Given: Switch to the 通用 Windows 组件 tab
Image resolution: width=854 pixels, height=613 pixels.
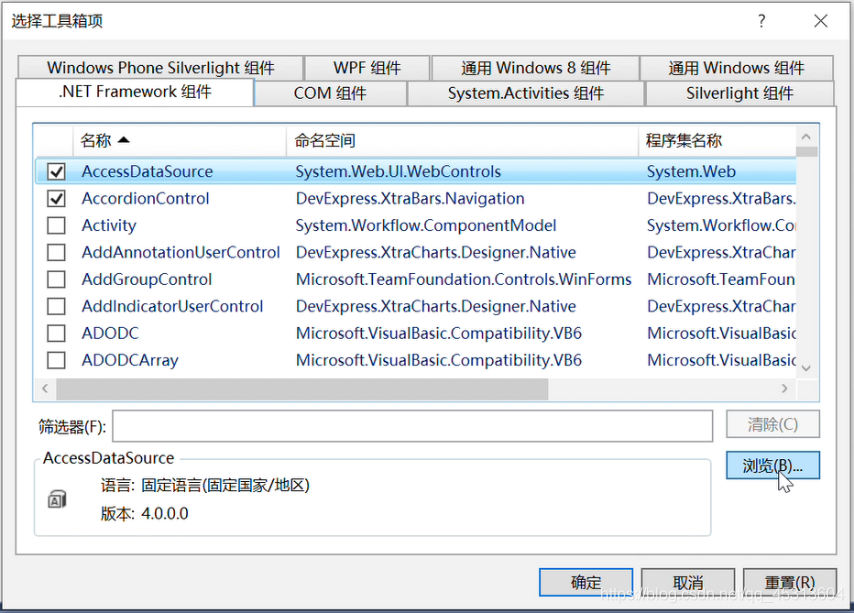Looking at the screenshot, I should tap(737, 68).
